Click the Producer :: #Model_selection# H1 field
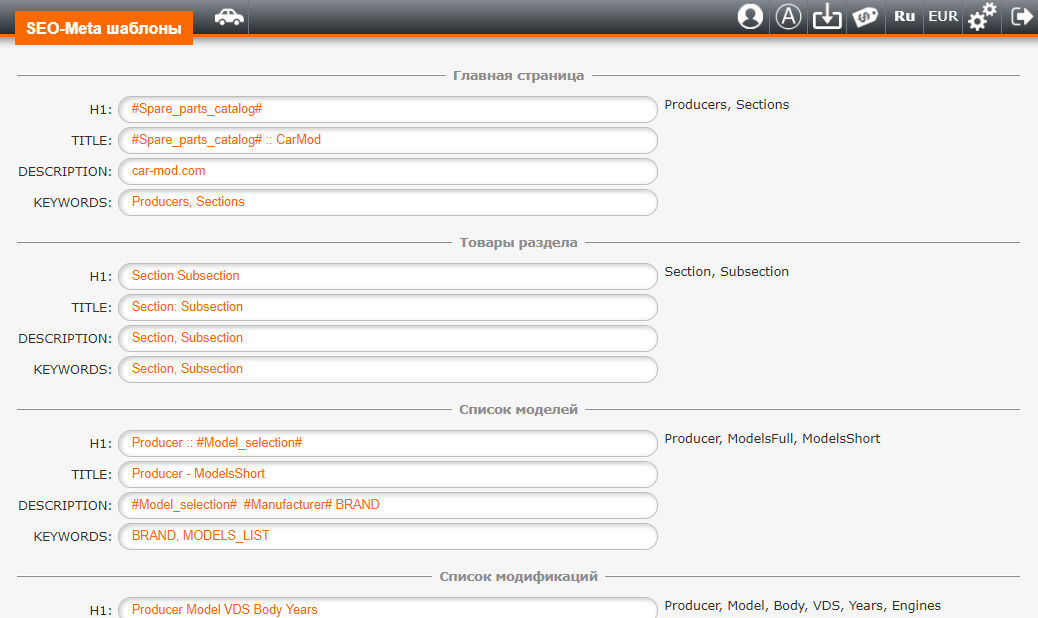Image resolution: width=1038 pixels, height=618 pixels. point(388,443)
